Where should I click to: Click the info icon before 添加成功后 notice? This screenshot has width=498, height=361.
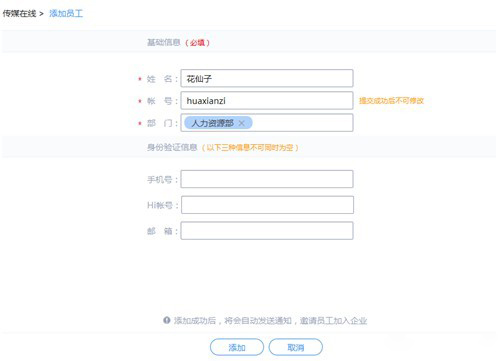167,320
